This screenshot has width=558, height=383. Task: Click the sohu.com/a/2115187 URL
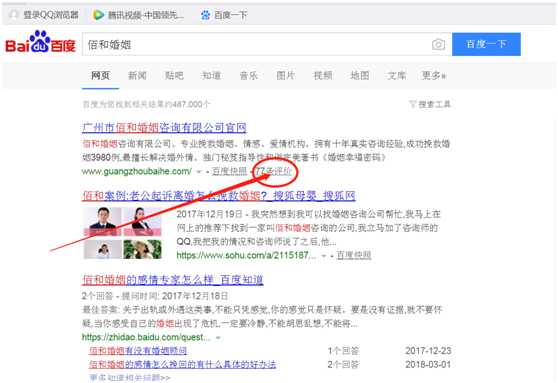tap(246, 255)
